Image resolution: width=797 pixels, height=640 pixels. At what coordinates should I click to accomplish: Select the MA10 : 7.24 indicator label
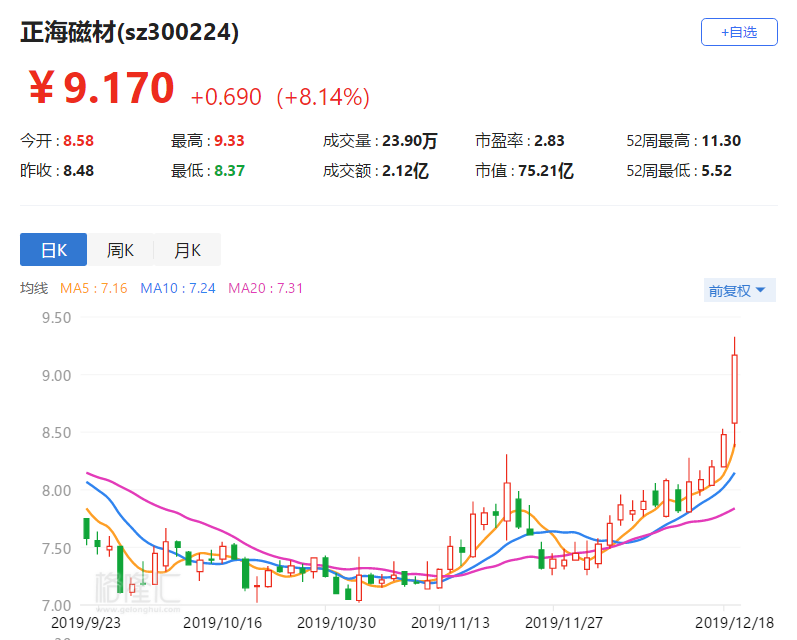(x=178, y=288)
